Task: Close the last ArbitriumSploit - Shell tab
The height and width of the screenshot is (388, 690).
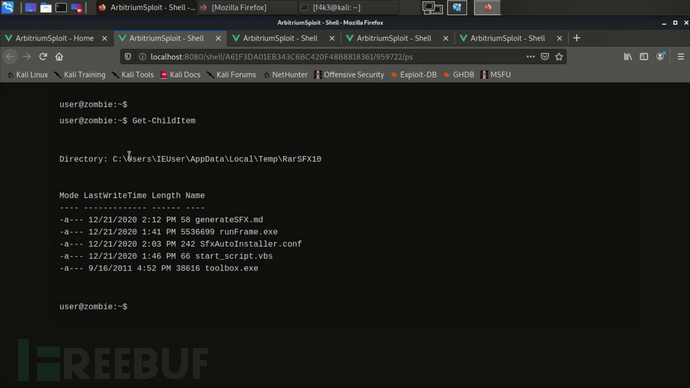Action: [559, 38]
